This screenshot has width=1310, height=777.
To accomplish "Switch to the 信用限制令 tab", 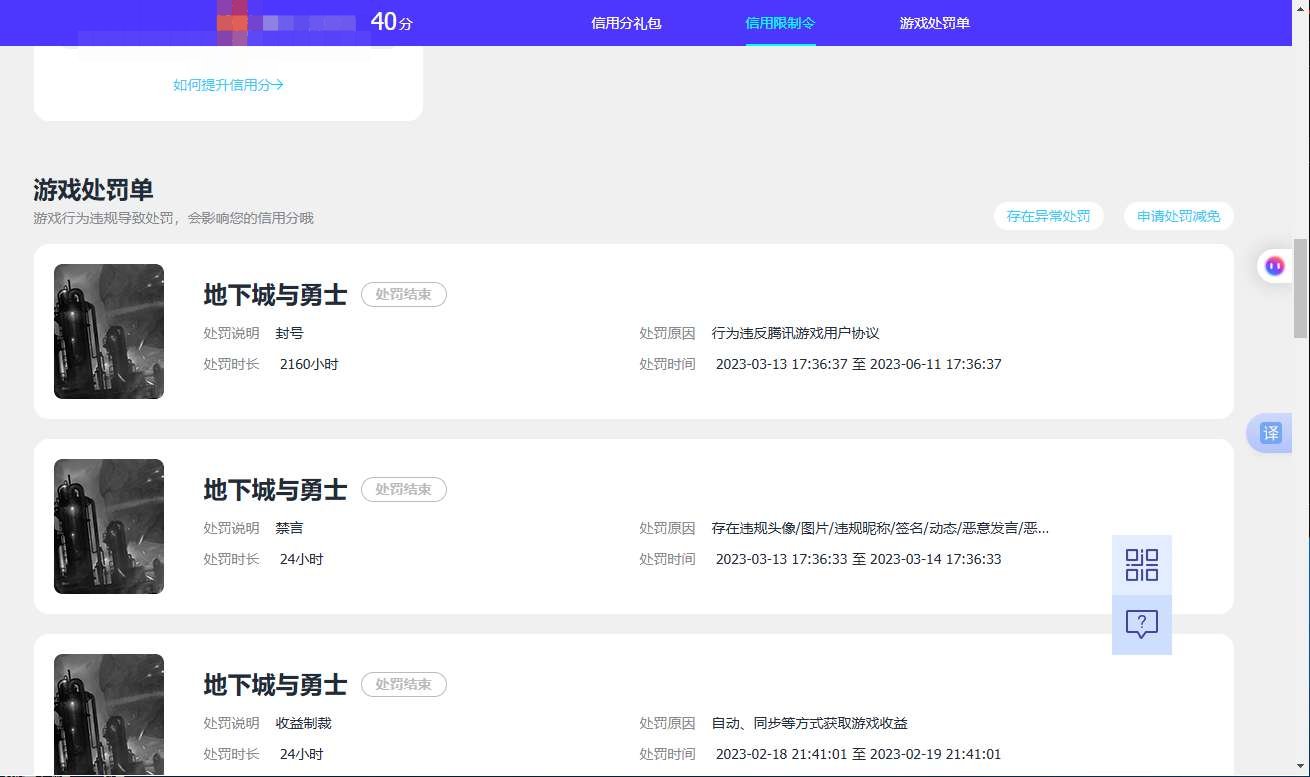I will click(780, 23).
